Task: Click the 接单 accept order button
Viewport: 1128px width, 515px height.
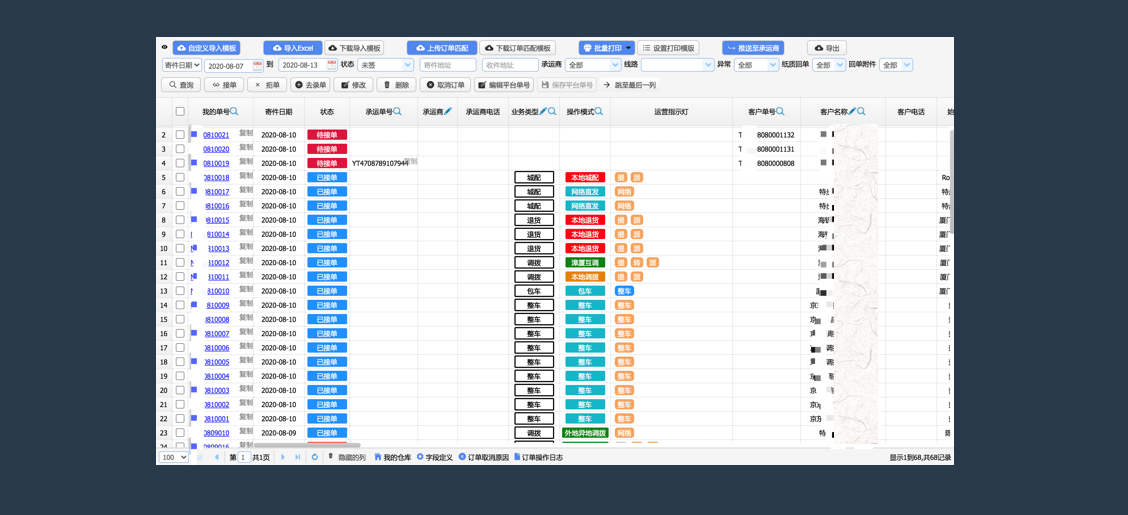Action: click(224, 85)
